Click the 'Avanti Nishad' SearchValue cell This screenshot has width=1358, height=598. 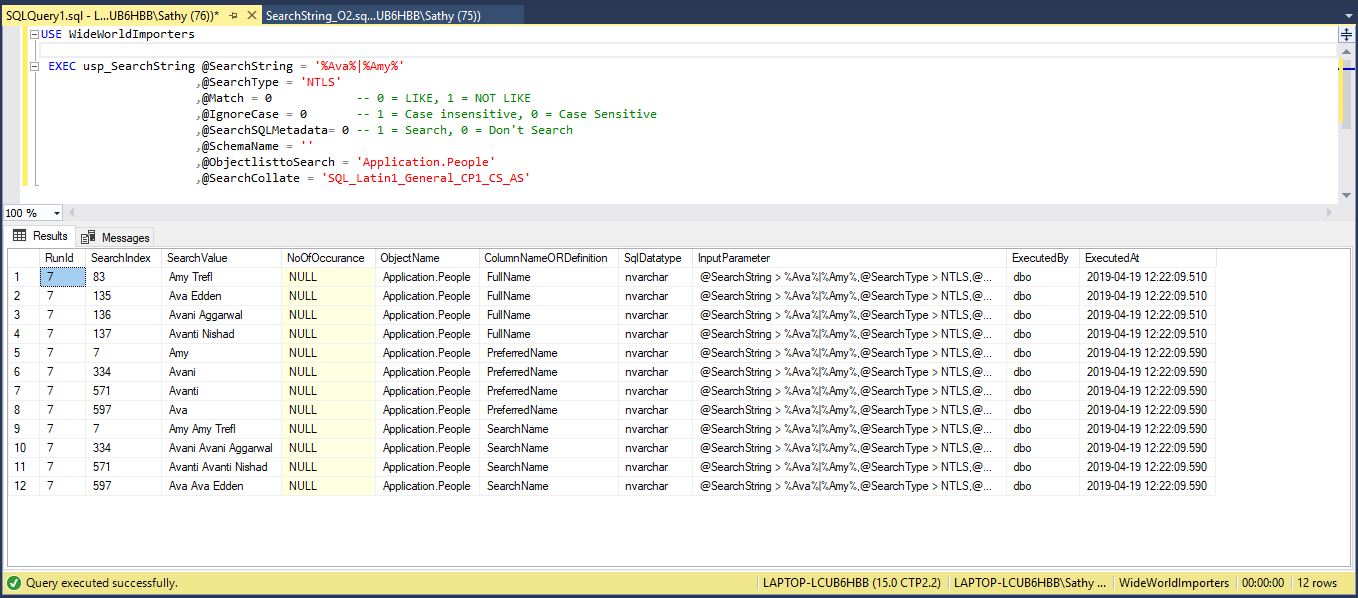tap(221, 334)
